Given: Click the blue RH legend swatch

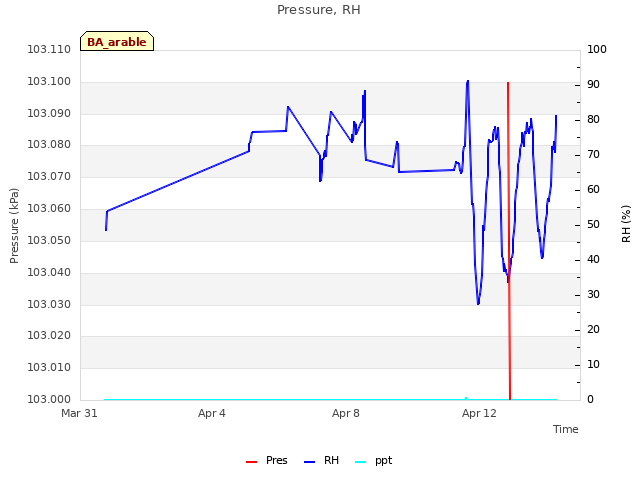Looking at the screenshot, I should click(x=310, y=462).
